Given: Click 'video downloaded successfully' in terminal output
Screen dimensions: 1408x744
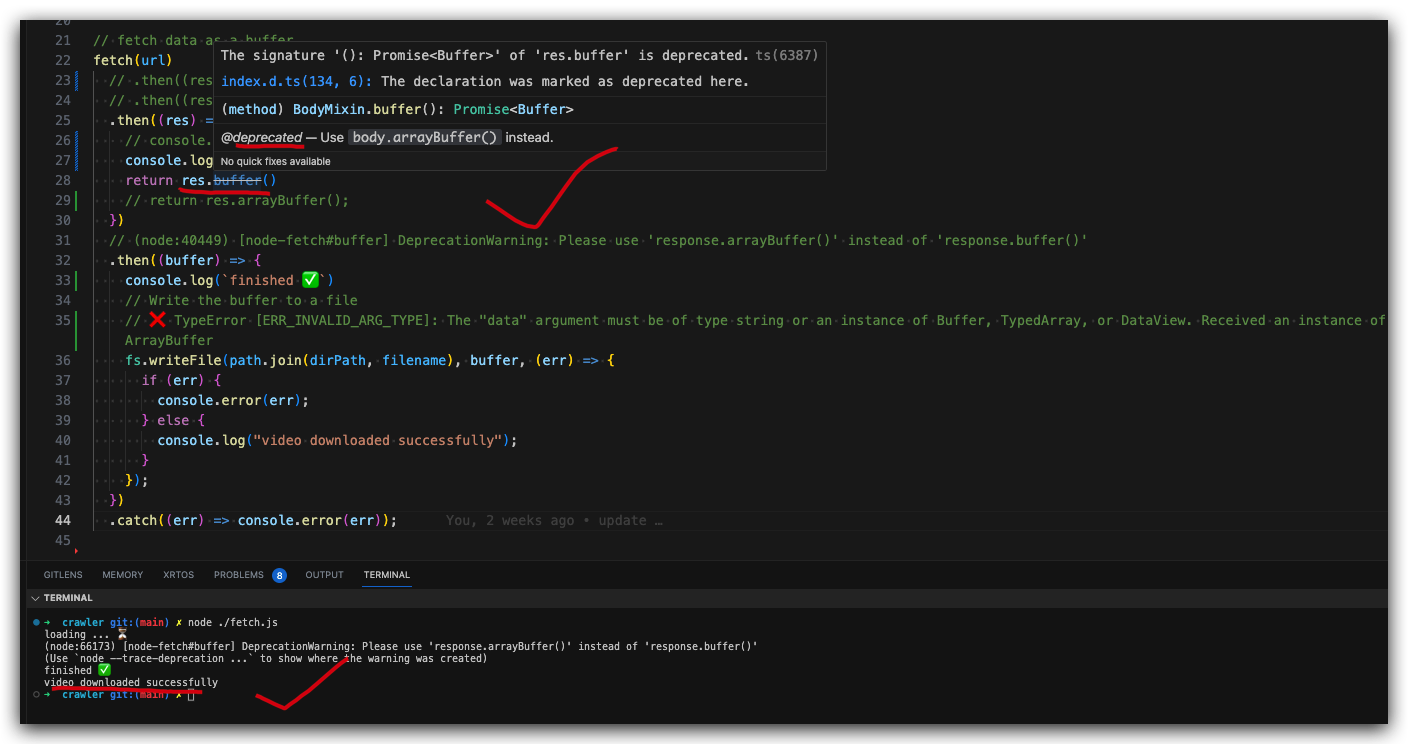Looking at the screenshot, I should (x=131, y=682).
